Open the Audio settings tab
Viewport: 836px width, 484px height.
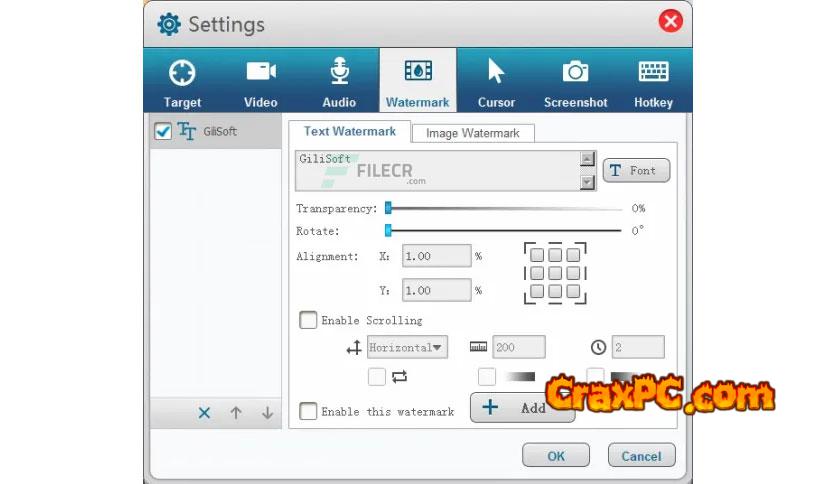(339, 81)
